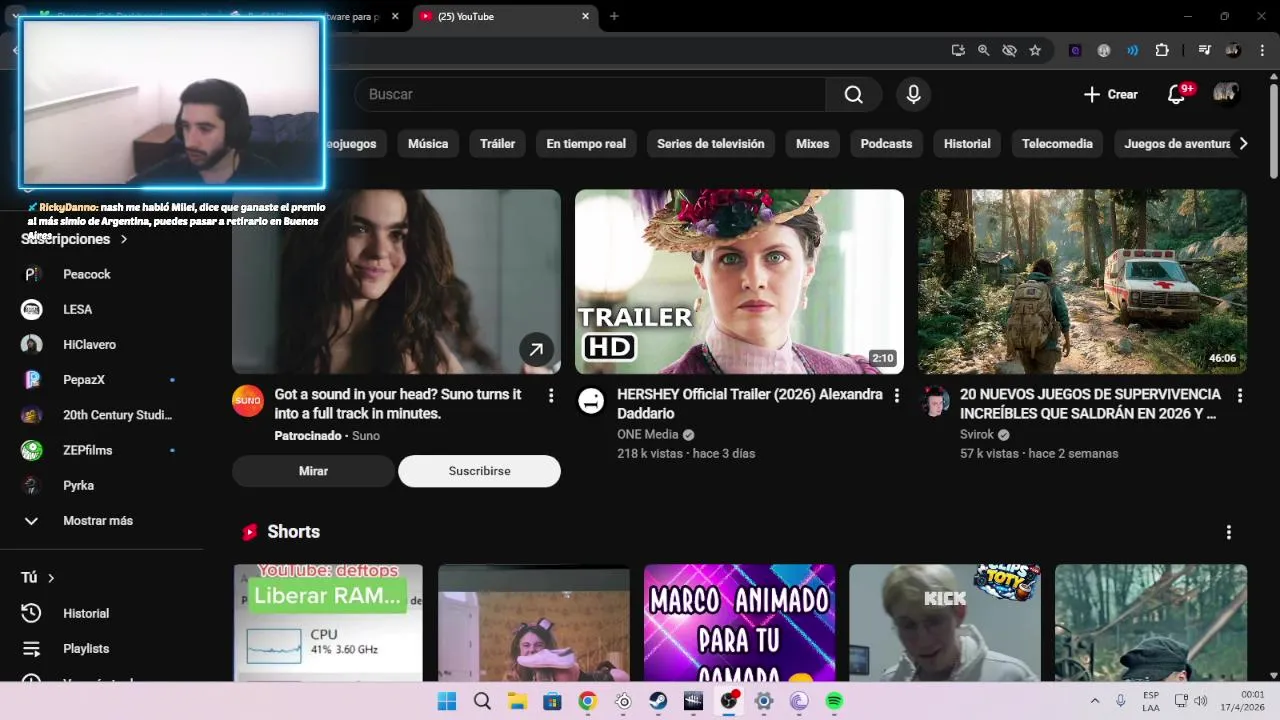Expand the Suscripciones section chevron
Screen dimensions: 1280x720
coord(124,240)
